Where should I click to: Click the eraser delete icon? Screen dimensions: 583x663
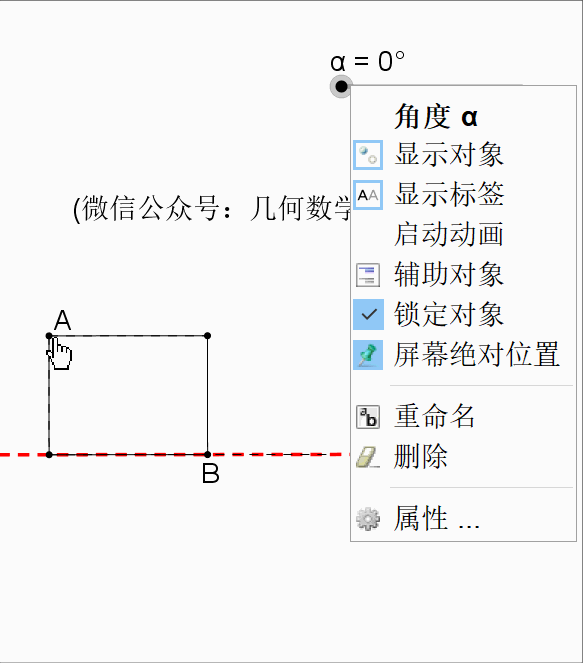coord(368,457)
